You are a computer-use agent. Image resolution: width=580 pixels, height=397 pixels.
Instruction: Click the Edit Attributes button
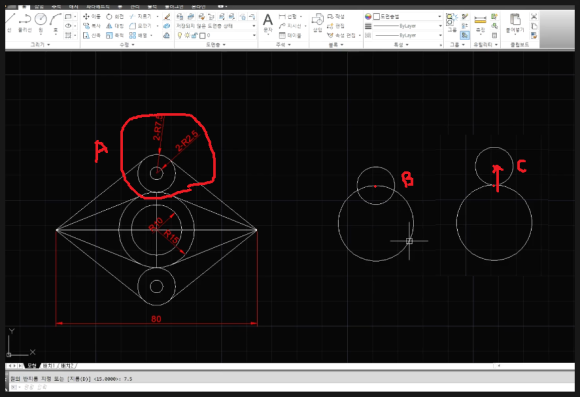point(342,36)
